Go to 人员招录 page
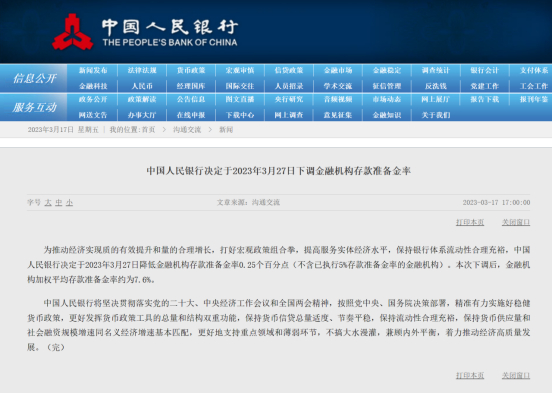Screen dimensions: 553x394 point(289,86)
